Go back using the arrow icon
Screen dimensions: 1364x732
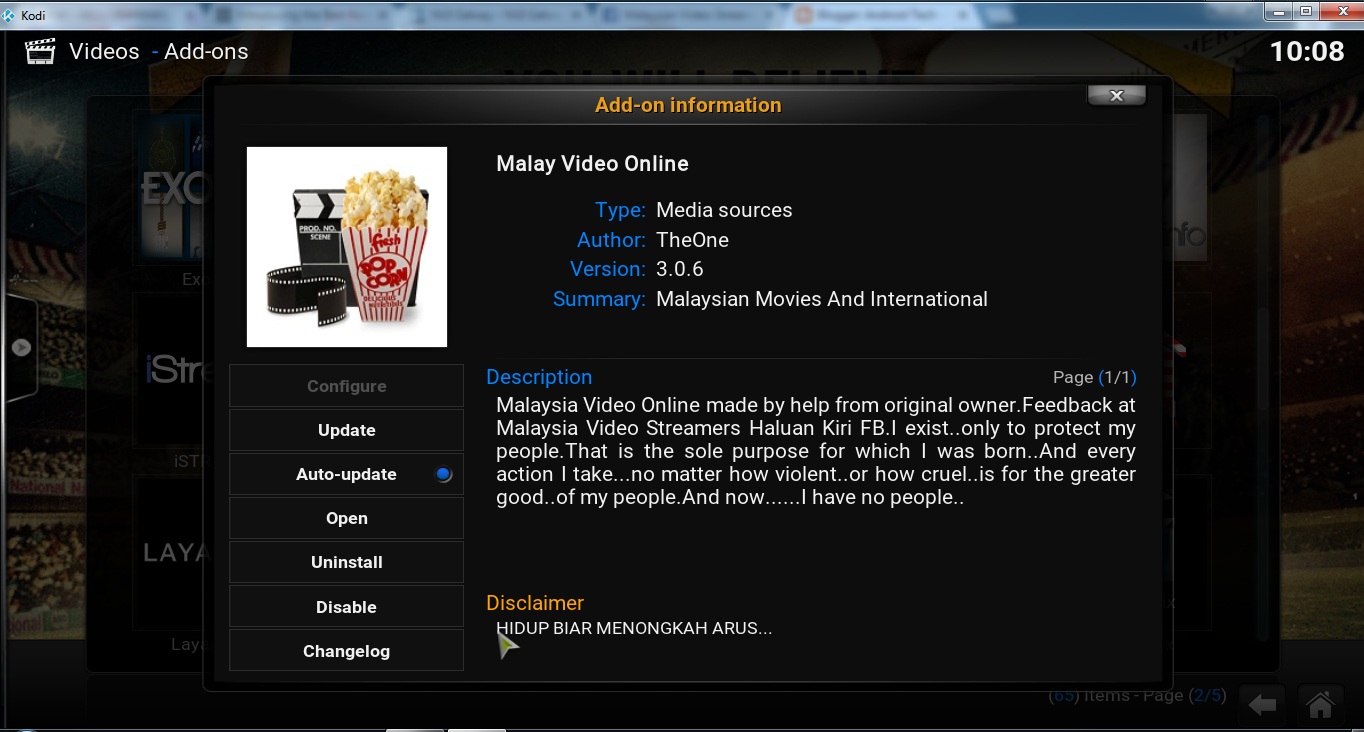[x=1263, y=706]
